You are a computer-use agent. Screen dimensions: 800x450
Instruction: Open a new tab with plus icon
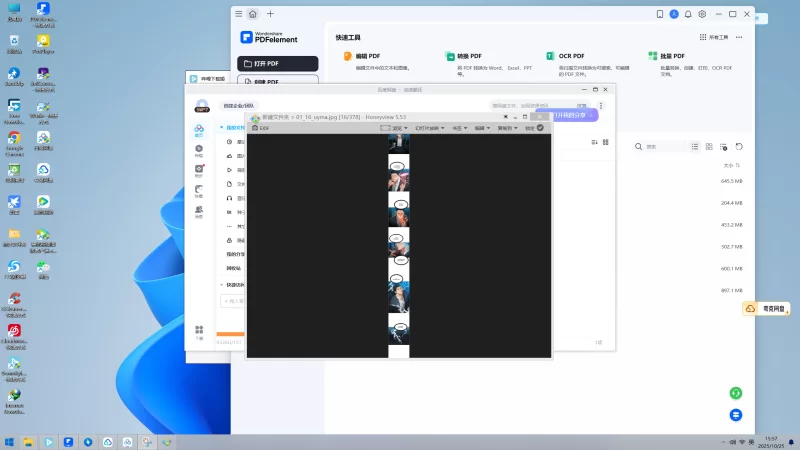270,14
